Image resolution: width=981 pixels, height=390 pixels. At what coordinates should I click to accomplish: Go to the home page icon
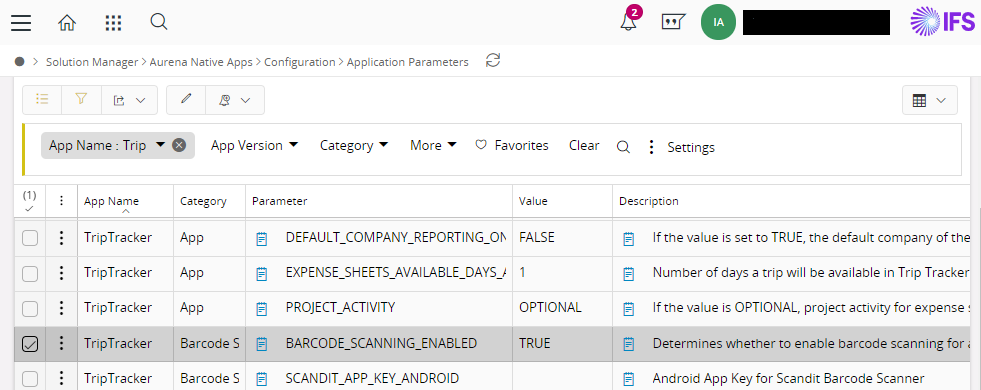[67, 23]
